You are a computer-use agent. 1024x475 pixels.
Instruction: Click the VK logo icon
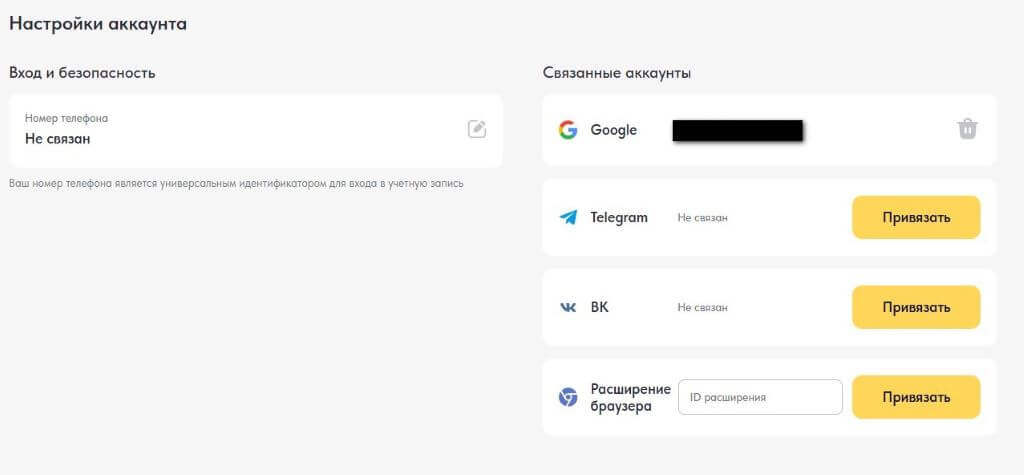click(568, 307)
